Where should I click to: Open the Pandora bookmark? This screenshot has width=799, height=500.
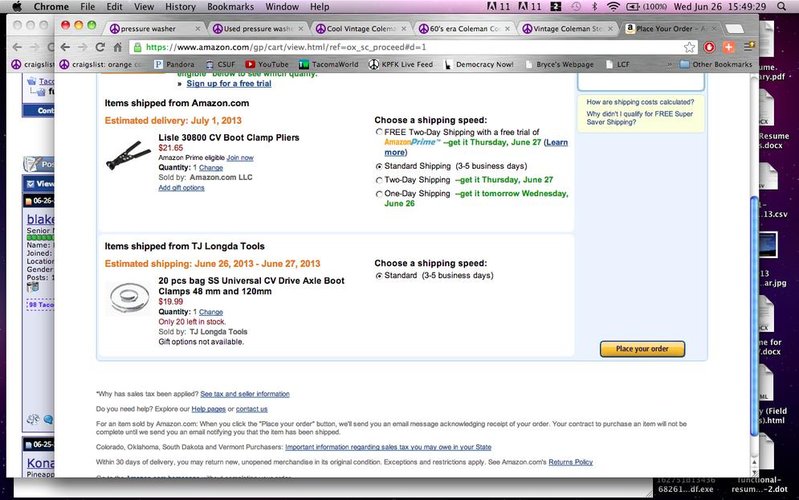pyautogui.click(x=174, y=64)
